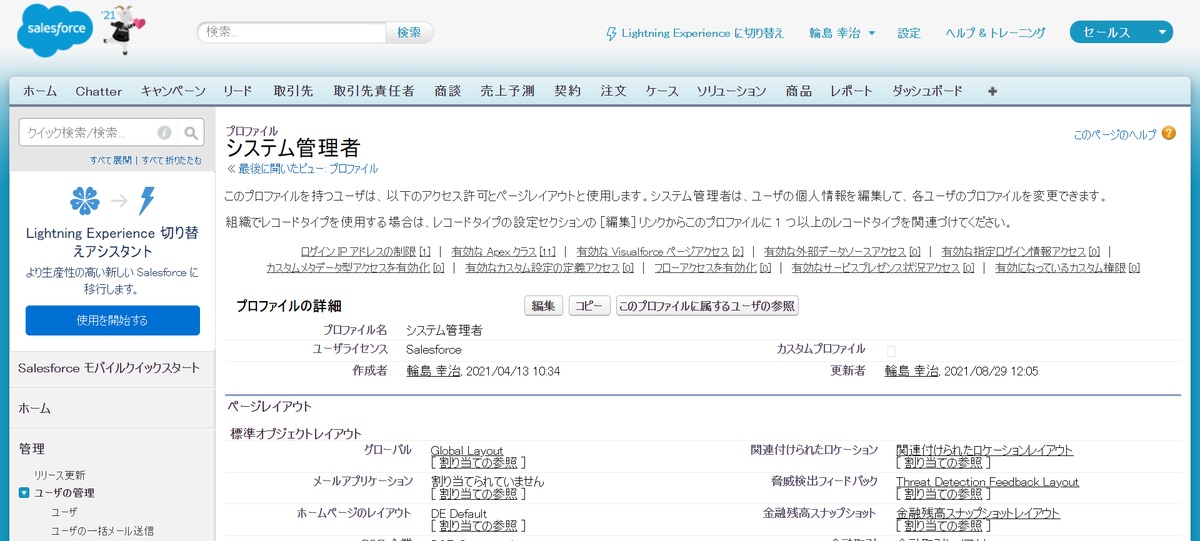
Task: Open ヘルプ & トレーニング link
Action: click(996, 33)
